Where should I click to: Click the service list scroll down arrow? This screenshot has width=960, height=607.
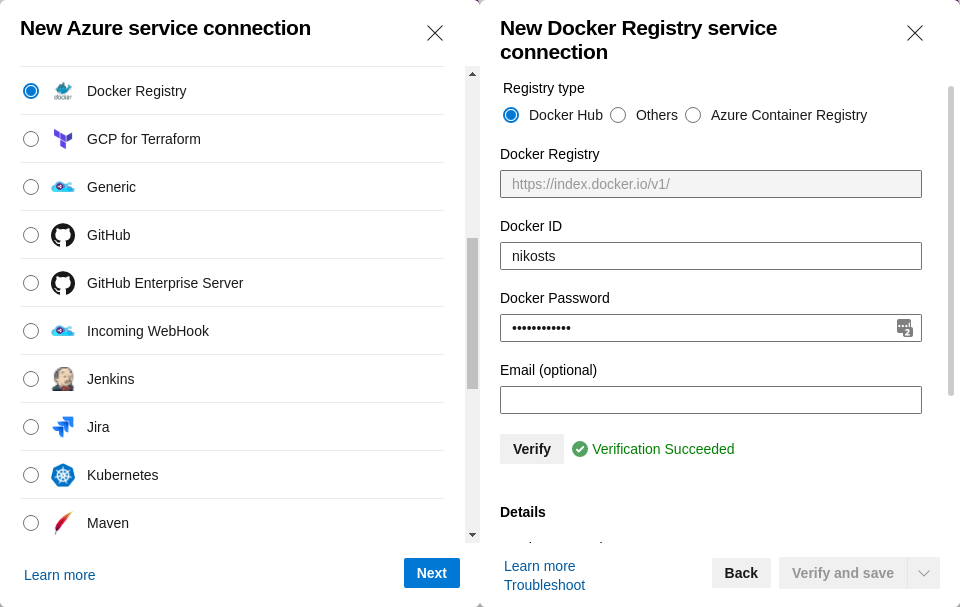pos(472,535)
